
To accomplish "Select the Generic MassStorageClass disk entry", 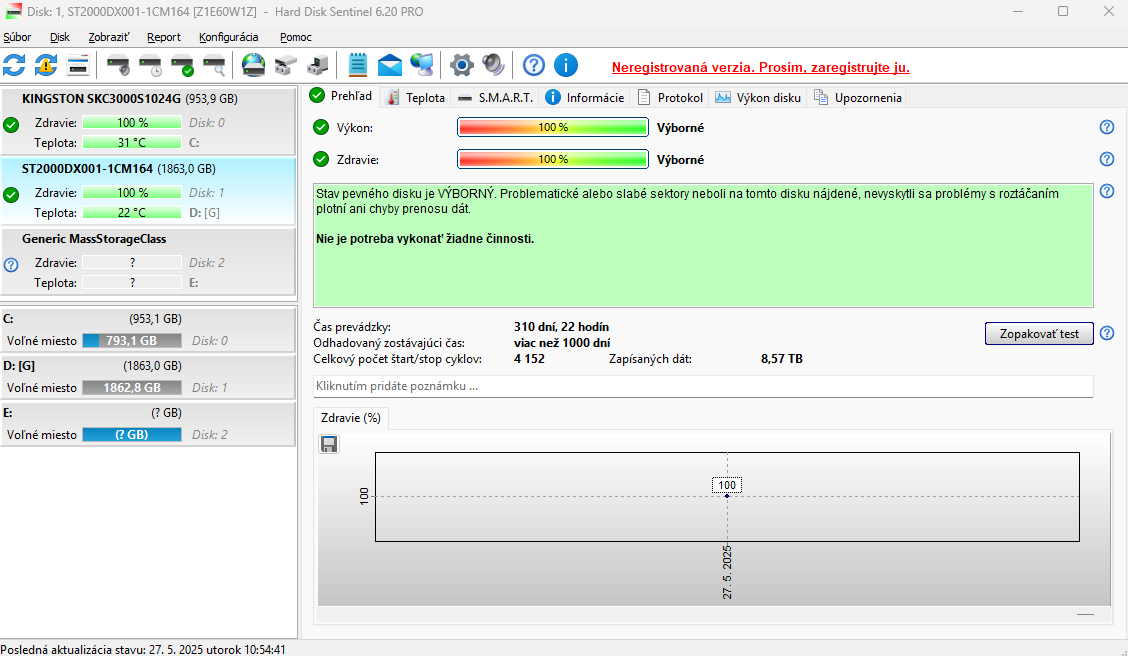I will pos(148,261).
